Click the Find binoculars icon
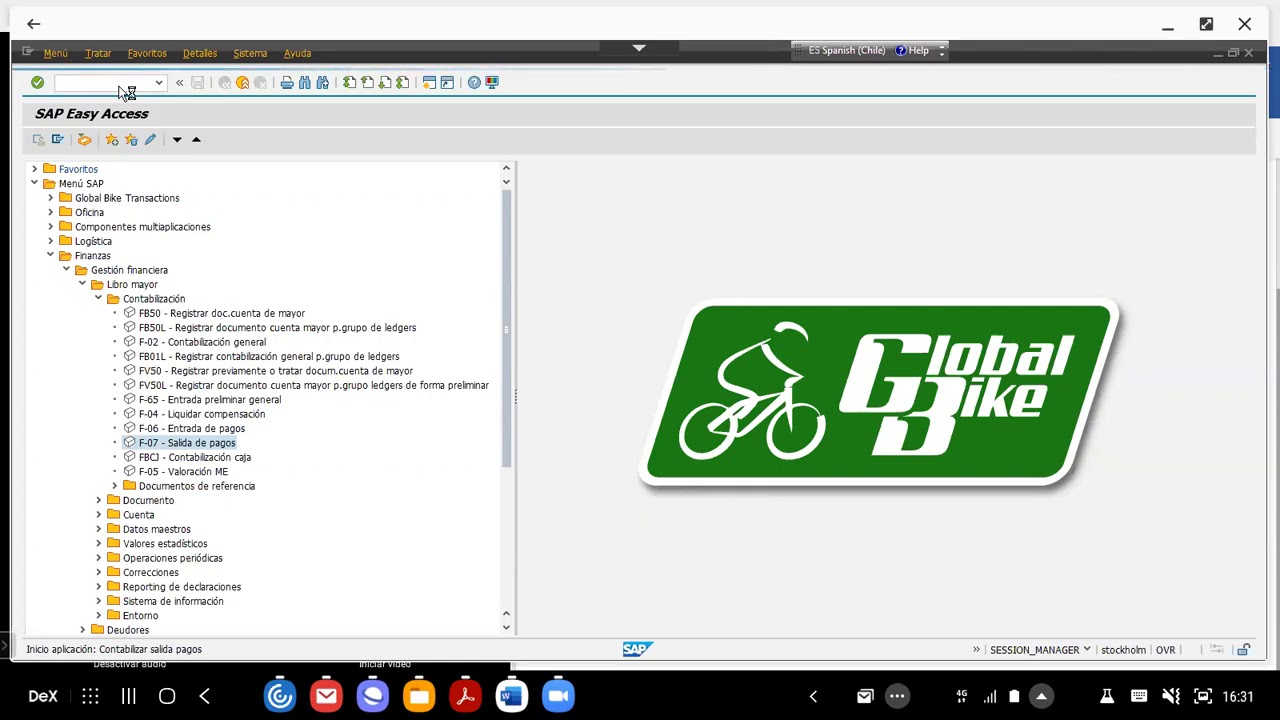This screenshot has height=720, width=1280. click(x=305, y=83)
